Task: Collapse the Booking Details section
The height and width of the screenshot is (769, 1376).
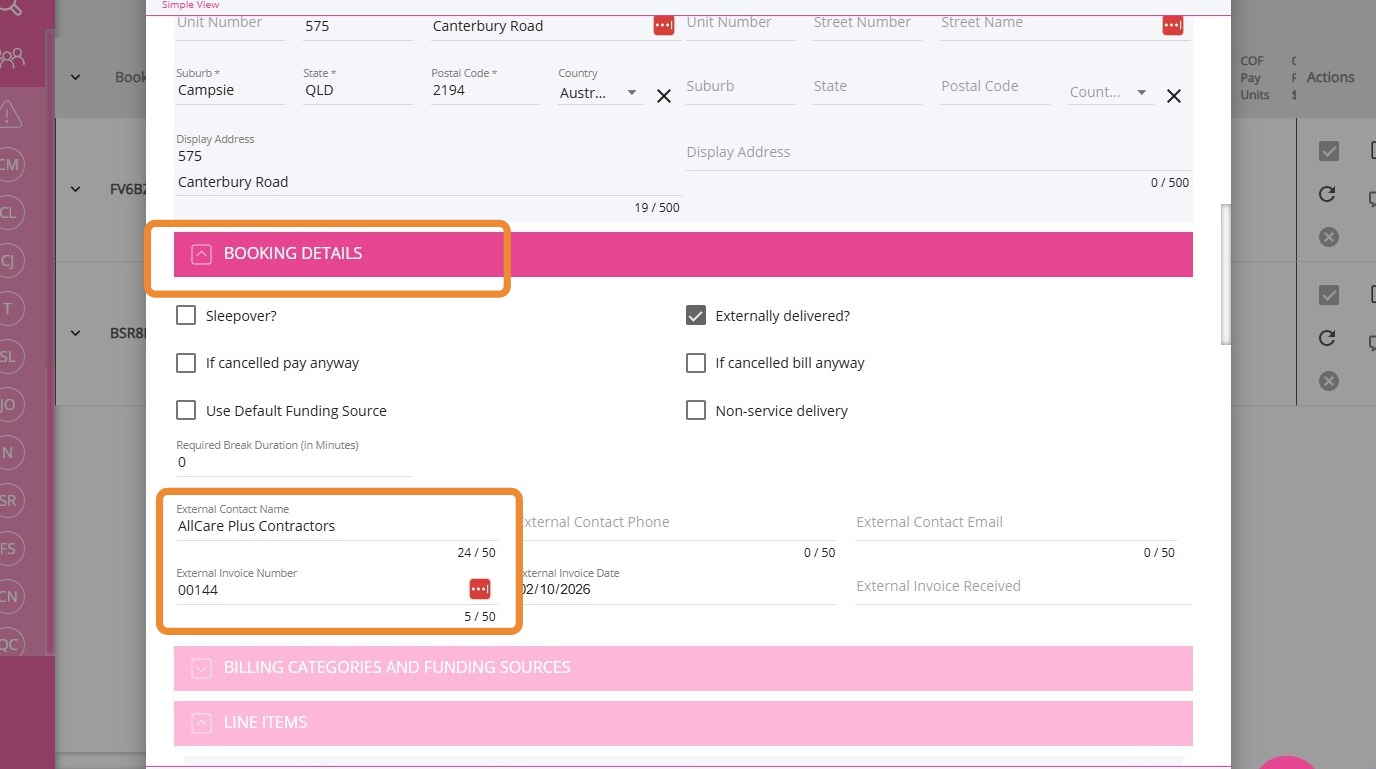Action: [x=202, y=254]
